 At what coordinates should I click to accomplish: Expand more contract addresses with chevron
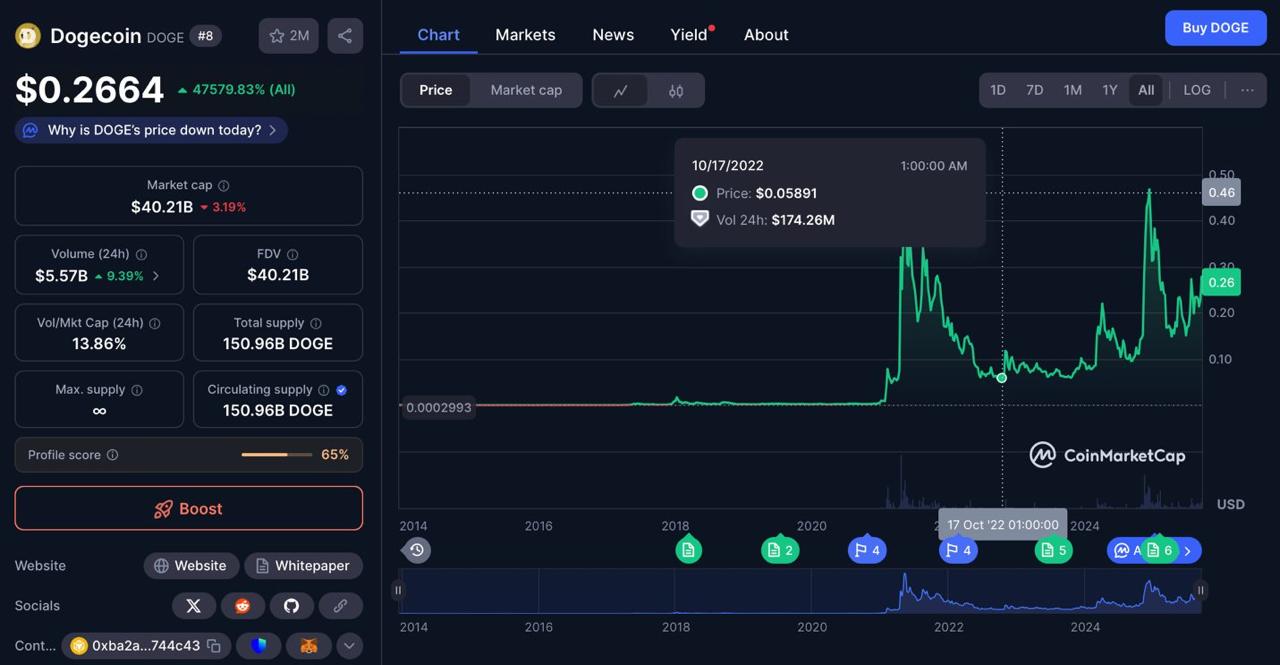(349, 646)
